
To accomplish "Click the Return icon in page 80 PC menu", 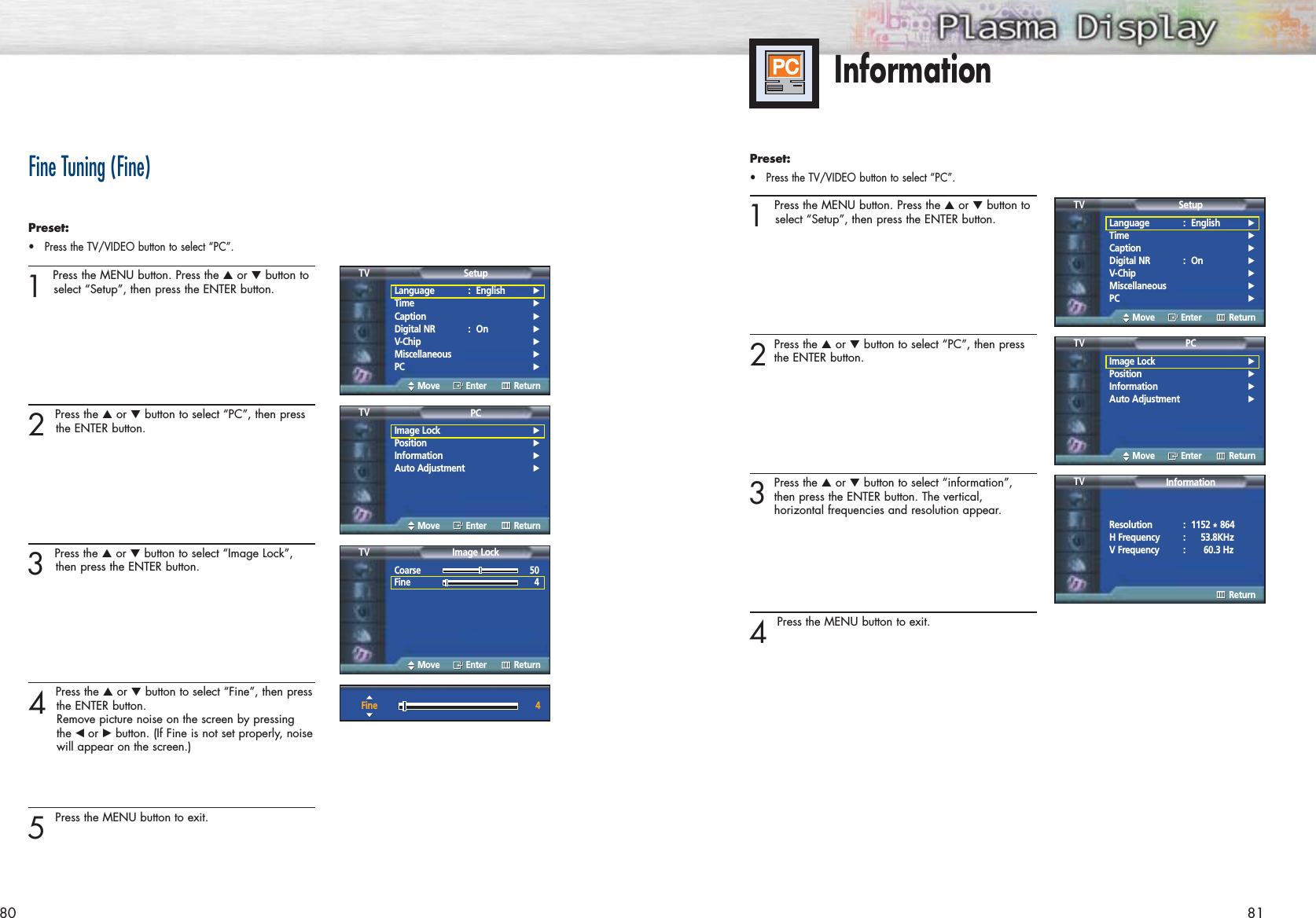I will point(506,526).
